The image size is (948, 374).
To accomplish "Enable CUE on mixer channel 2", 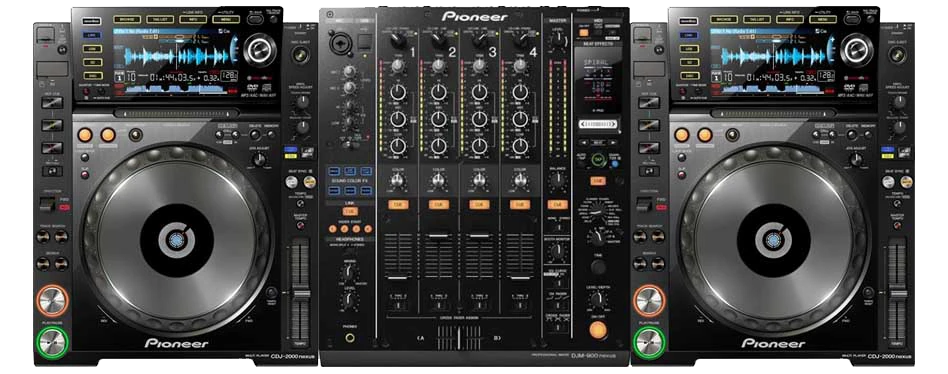I will click(x=439, y=205).
